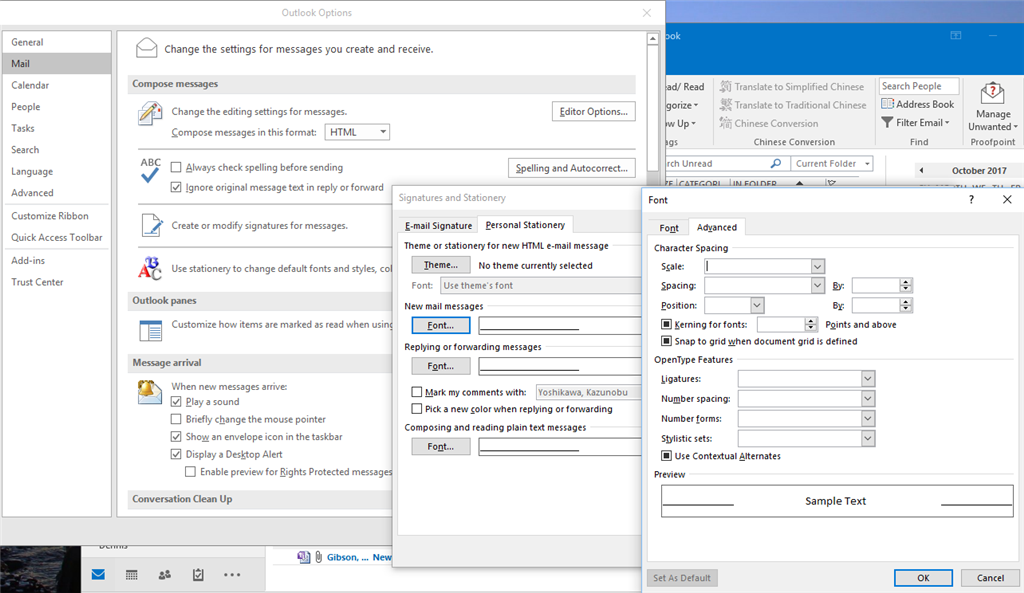The width and height of the screenshot is (1024, 593).
Task: Click Editor Options button
Action: coord(593,112)
